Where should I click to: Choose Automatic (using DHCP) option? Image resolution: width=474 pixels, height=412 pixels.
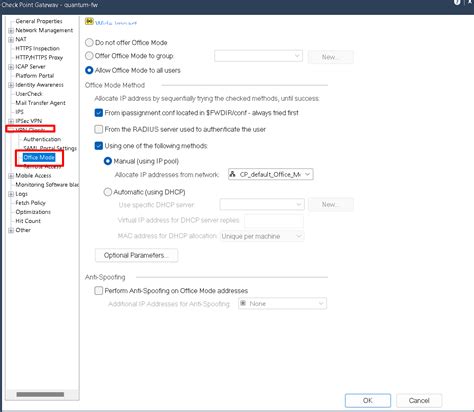pyautogui.click(x=108, y=192)
